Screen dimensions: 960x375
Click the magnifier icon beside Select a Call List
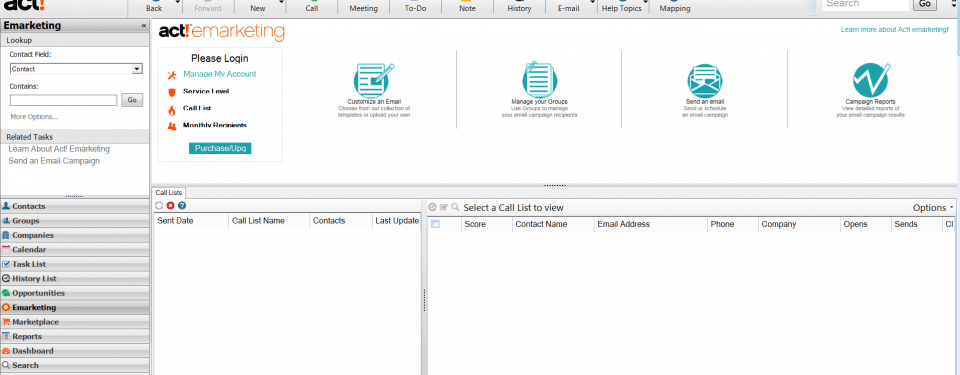455,208
